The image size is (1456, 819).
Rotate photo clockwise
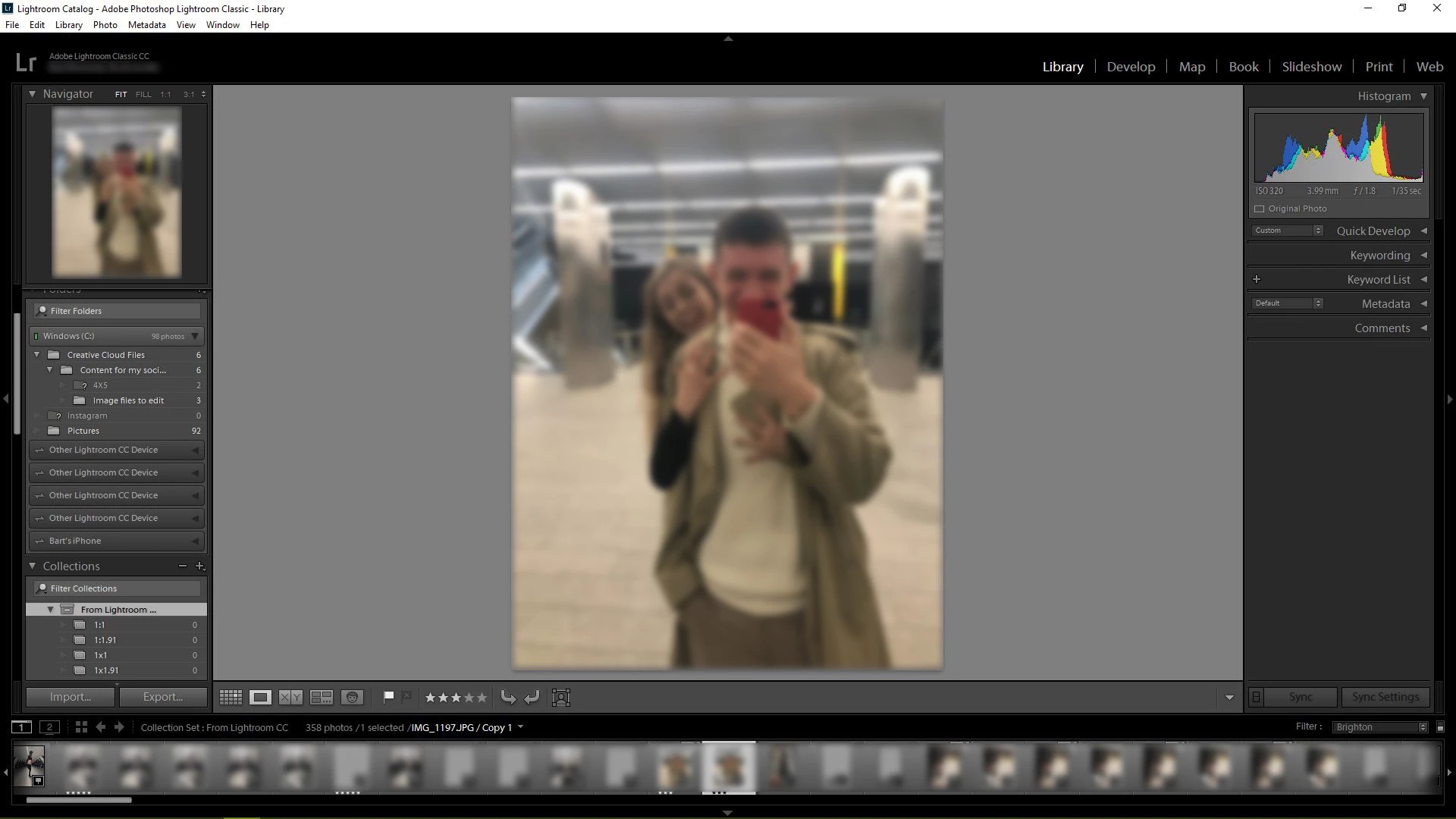(532, 698)
